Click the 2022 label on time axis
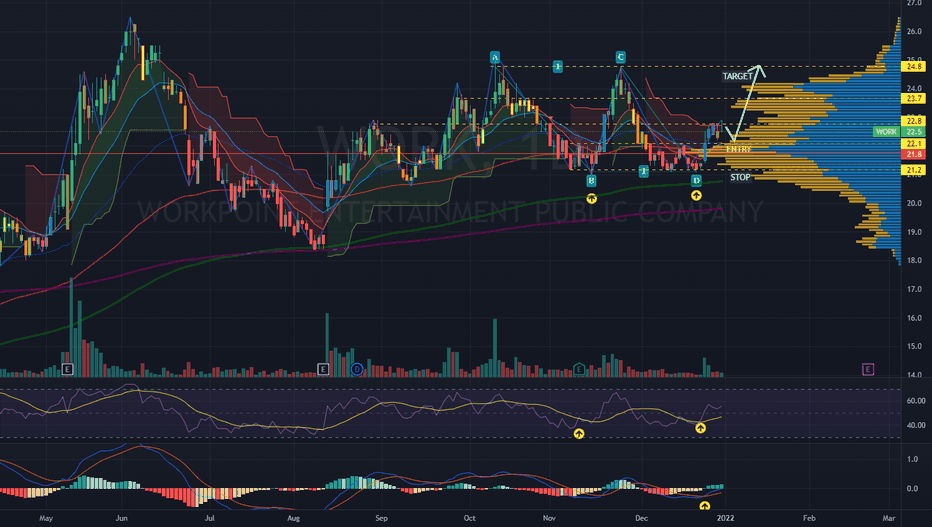This screenshot has height=527, width=932. coord(725,518)
